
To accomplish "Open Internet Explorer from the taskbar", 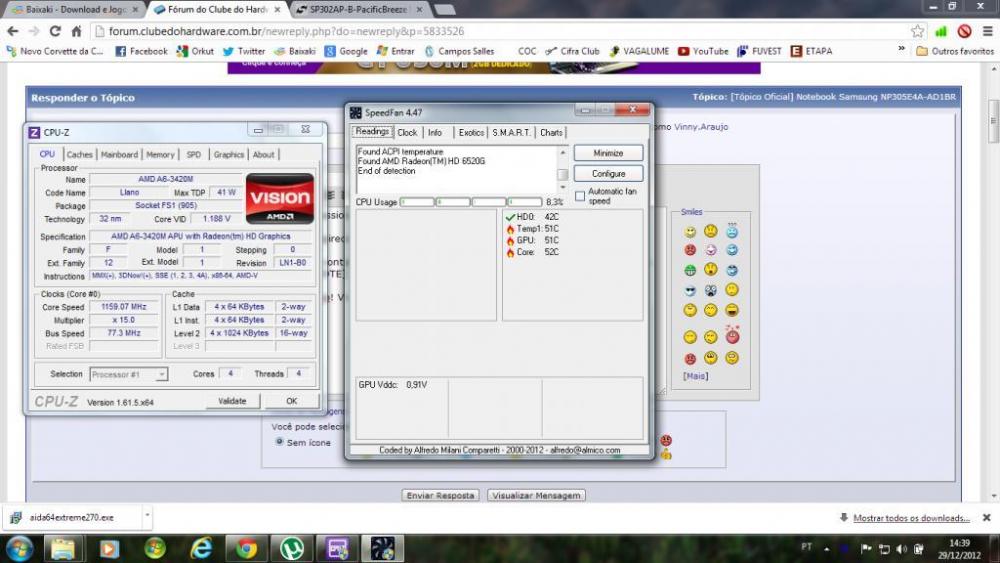I will (202, 548).
